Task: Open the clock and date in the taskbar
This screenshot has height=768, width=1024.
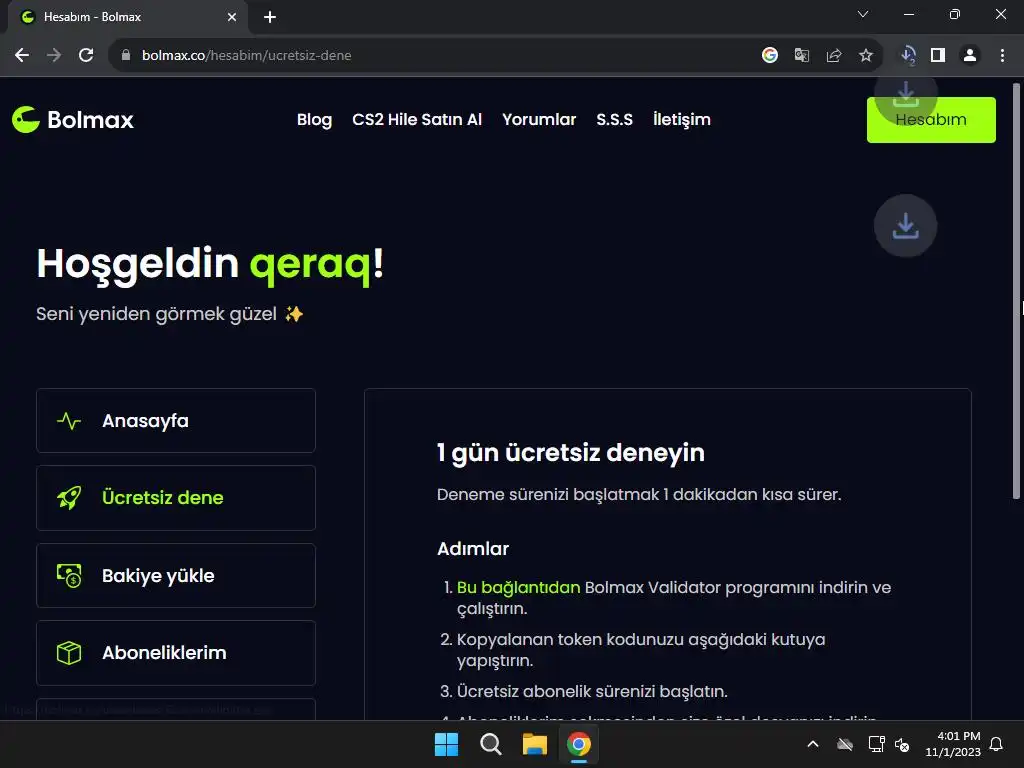Action: 953,744
